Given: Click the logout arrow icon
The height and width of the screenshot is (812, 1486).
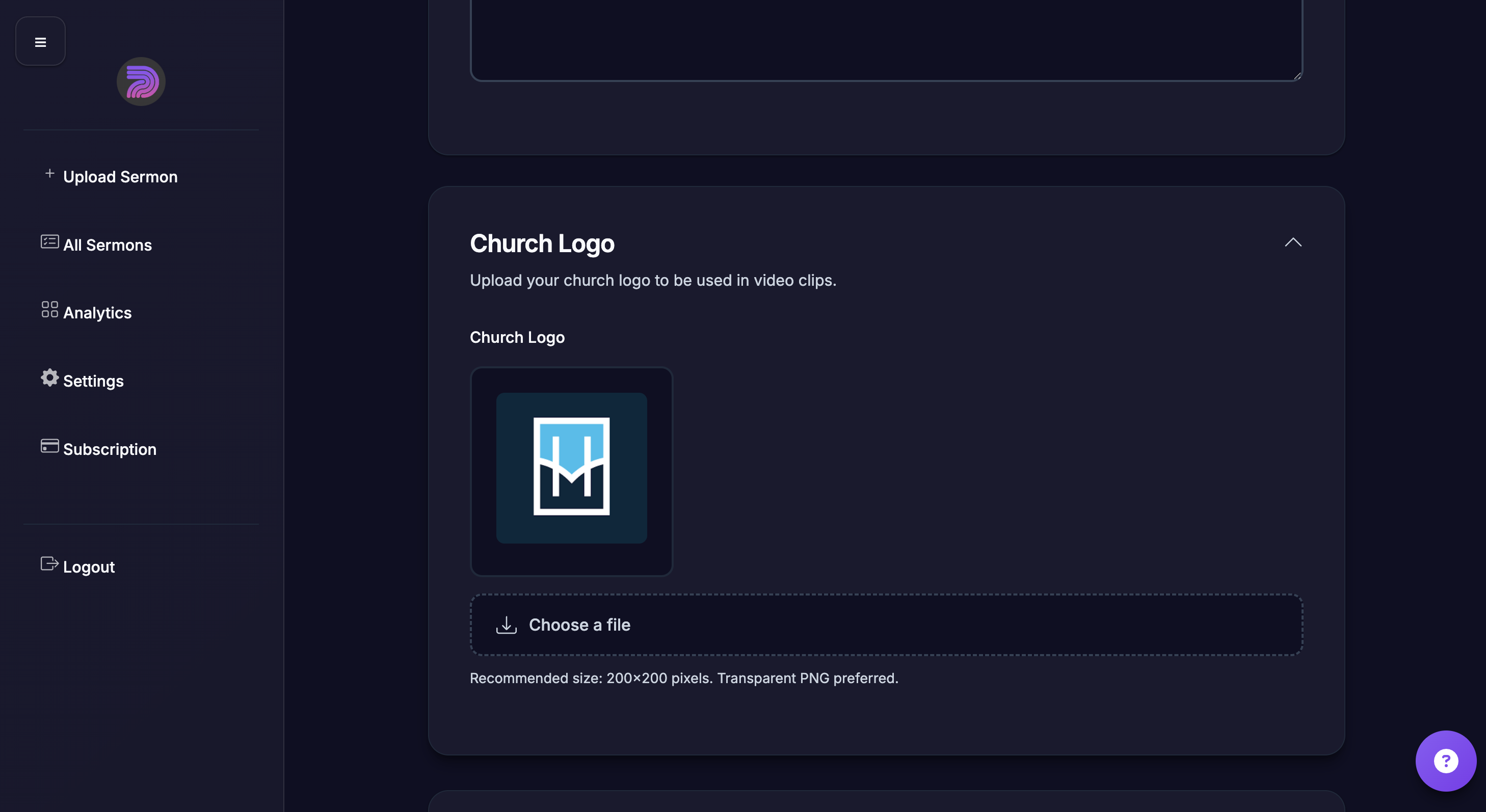Looking at the screenshot, I should (49, 563).
